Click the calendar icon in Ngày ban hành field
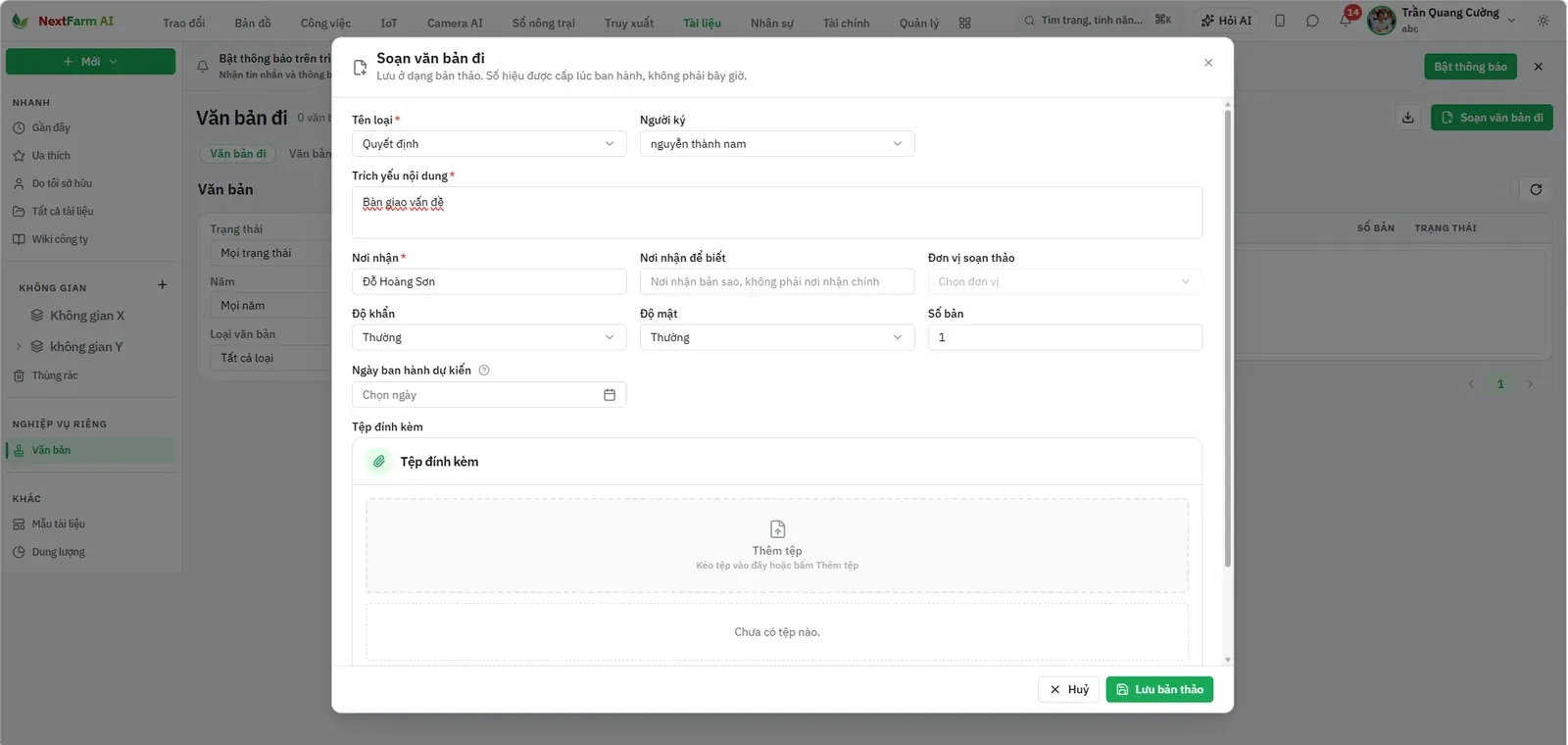 point(610,395)
